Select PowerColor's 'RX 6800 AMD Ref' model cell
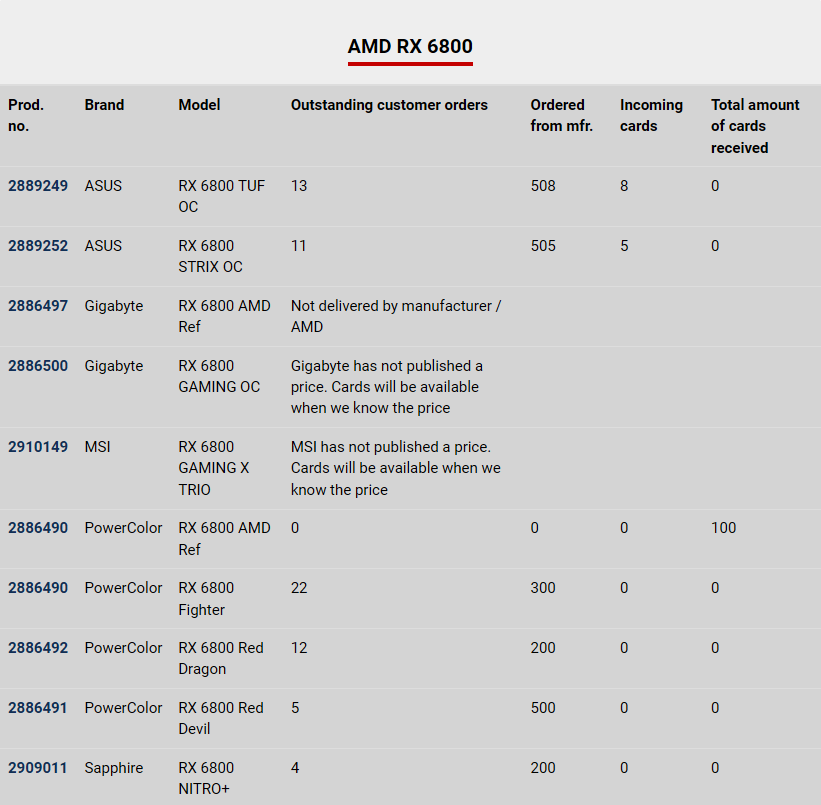The image size is (821, 805). point(224,538)
